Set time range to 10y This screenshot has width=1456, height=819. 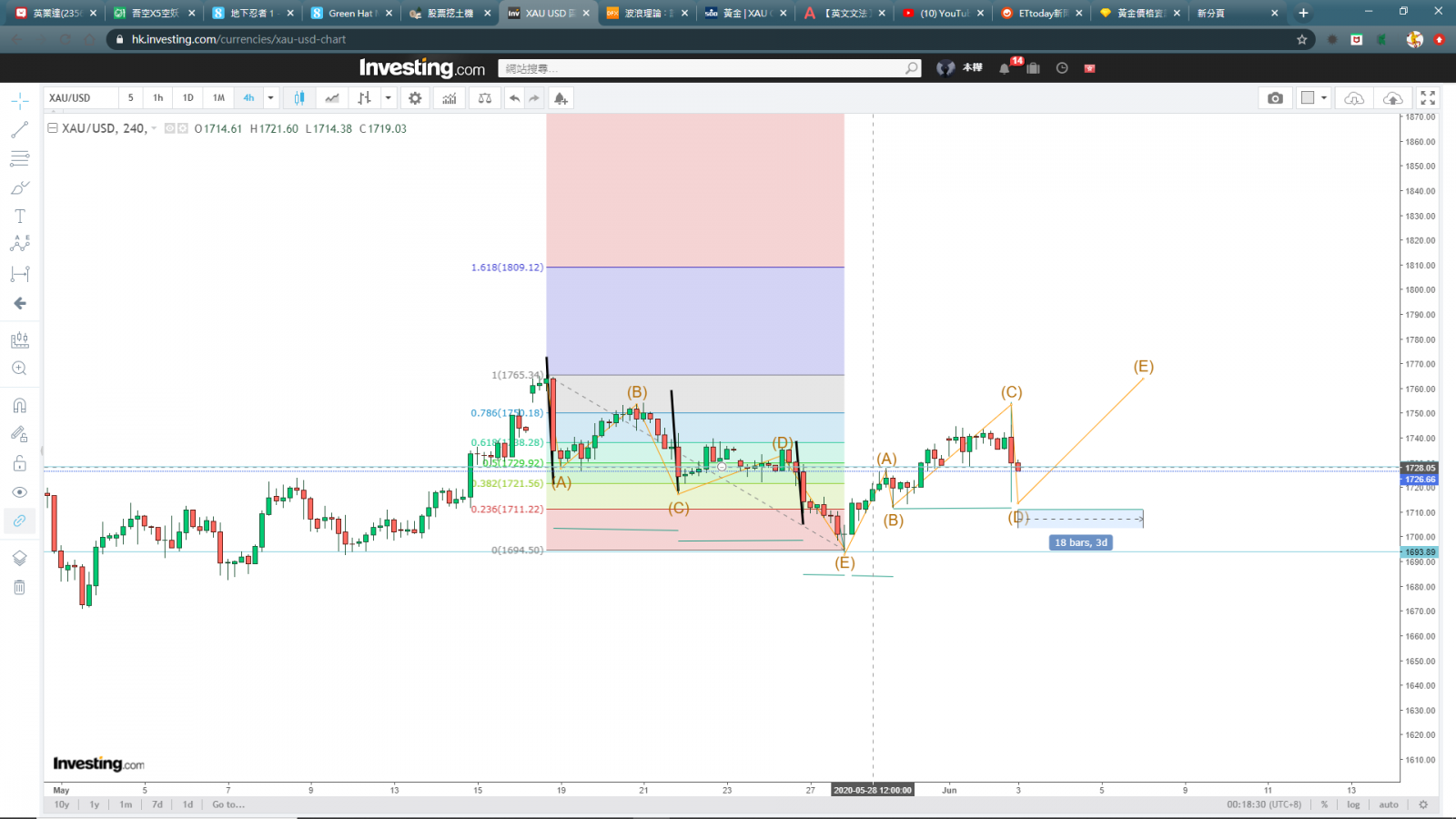coord(62,804)
